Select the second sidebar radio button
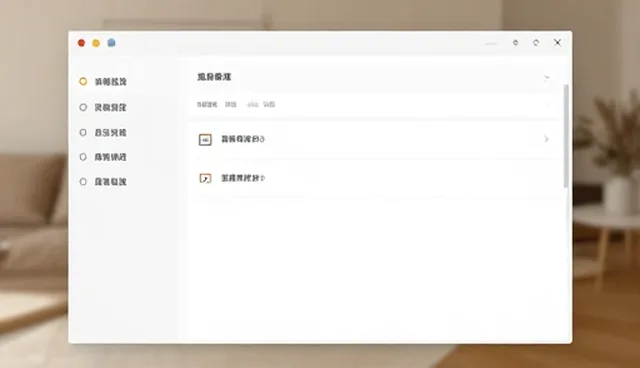640x368 pixels. tap(83, 107)
